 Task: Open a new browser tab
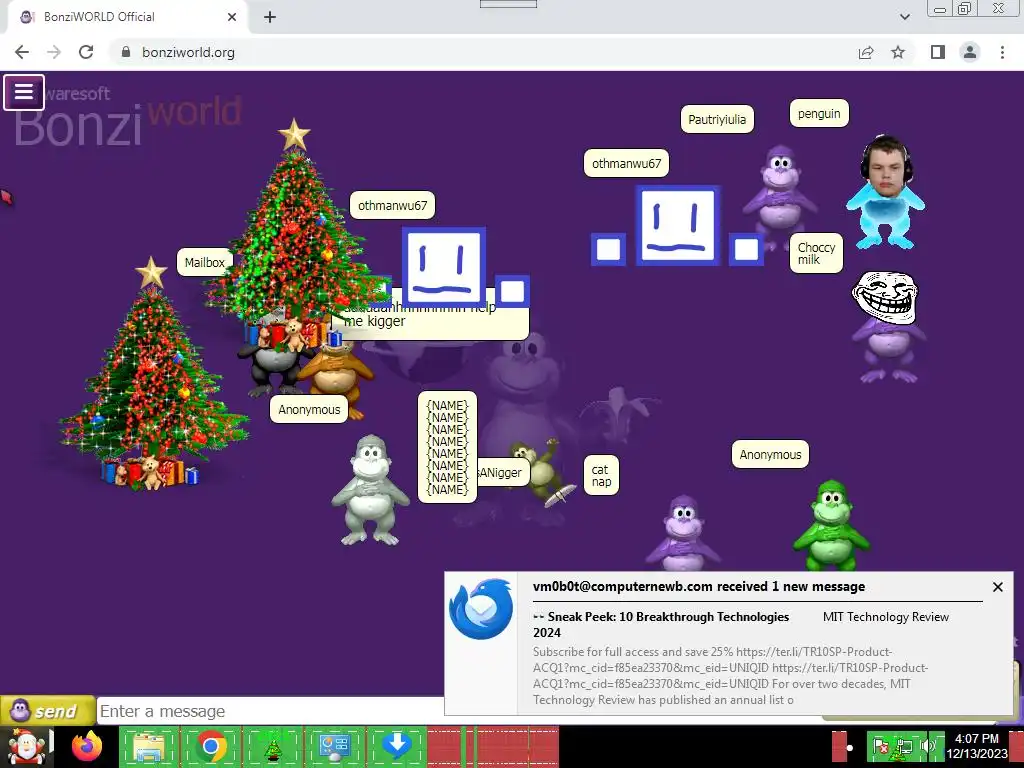click(270, 17)
